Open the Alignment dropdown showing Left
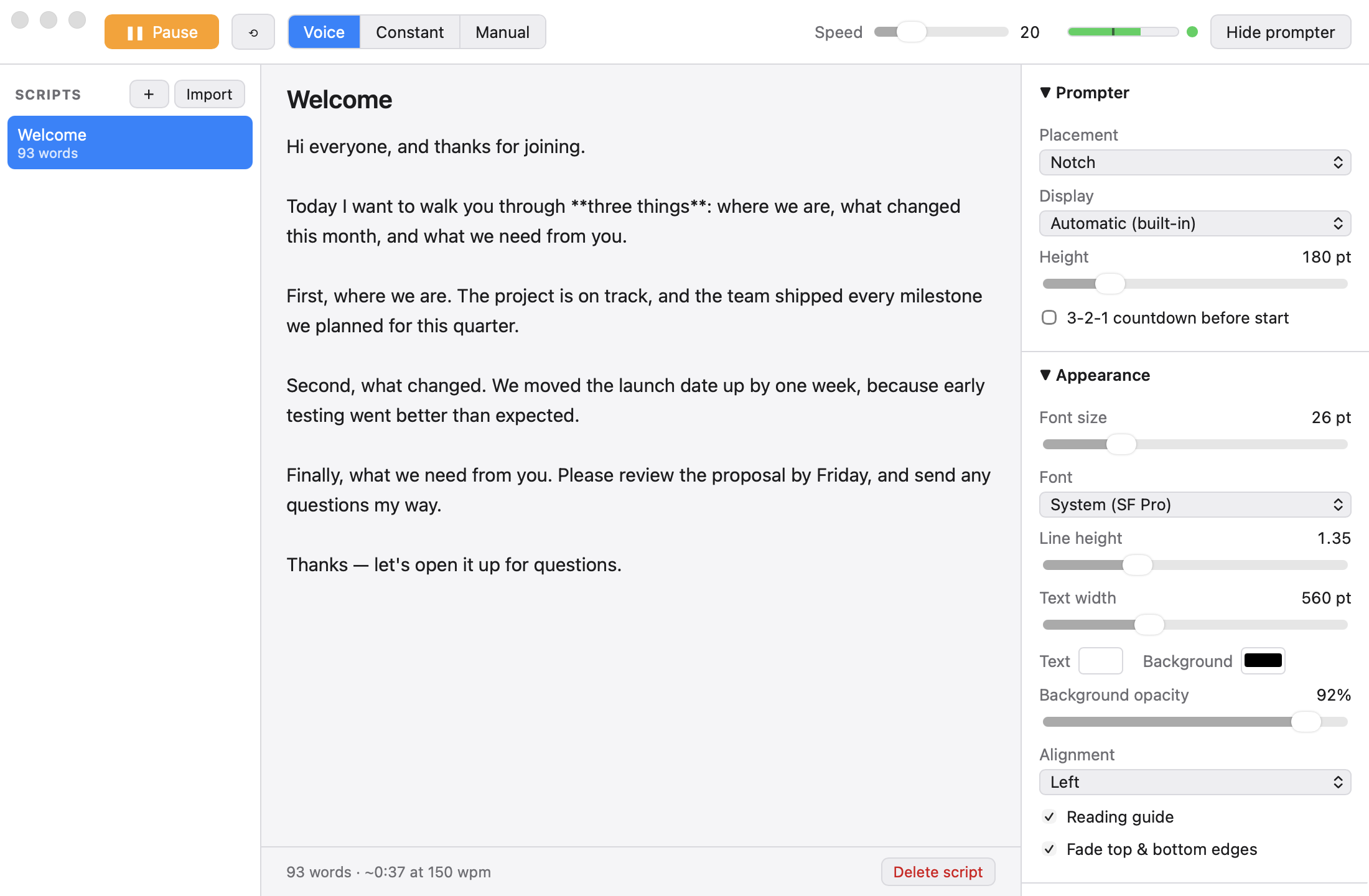 [x=1195, y=782]
